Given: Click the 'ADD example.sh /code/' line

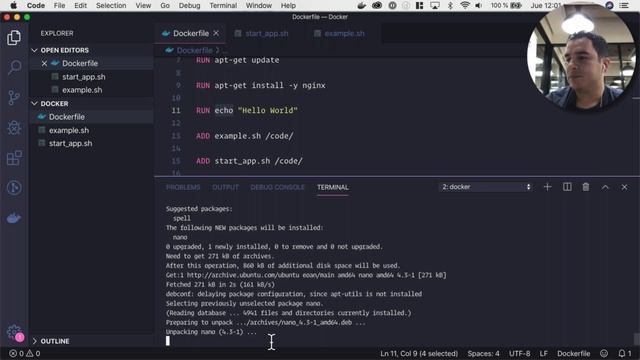Looking at the screenshot, I should pyautogui.click(x=244, y=136).
